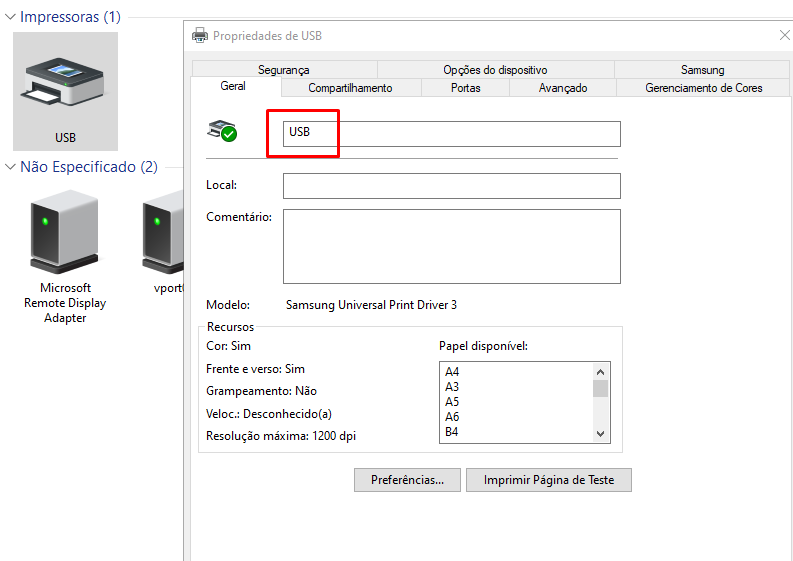The width and height of the screenshot is (793, 561).
Task: Switch to the Samsung tab
Action: click(x=702, y=70)
